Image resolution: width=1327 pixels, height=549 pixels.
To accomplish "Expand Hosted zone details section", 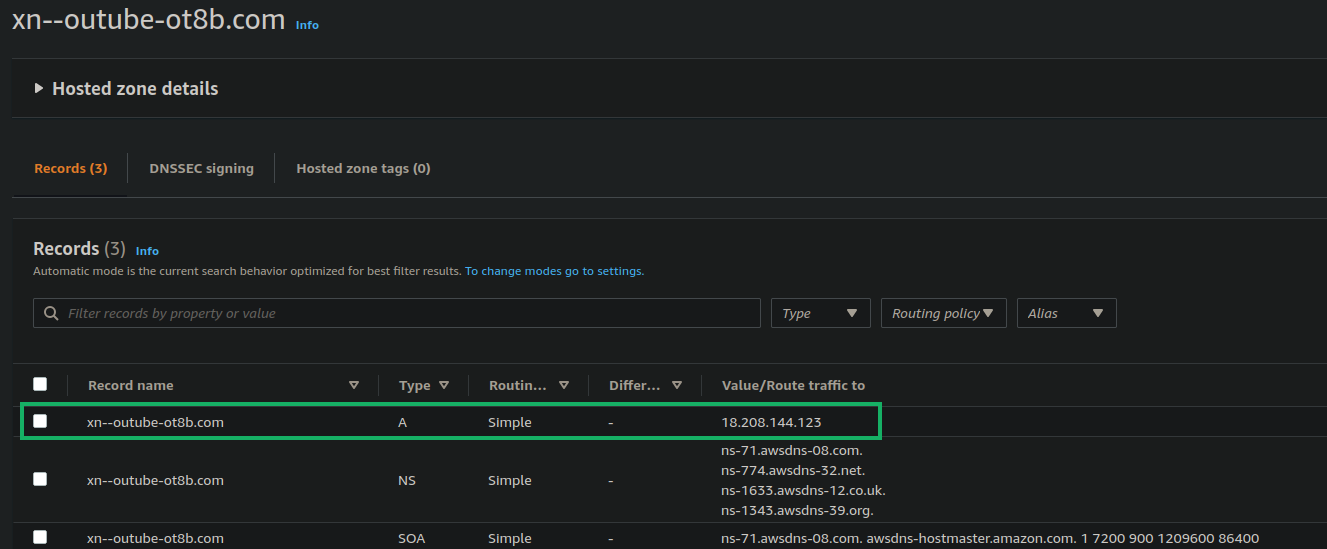I will tap(39, 88).
